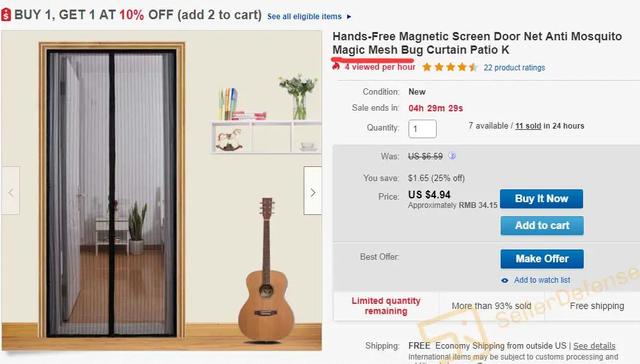This screenshot has height=364, width=640.
Task: Expand the See all eligible items arrow
Action: pyautogui.click(x=349, y=17)
